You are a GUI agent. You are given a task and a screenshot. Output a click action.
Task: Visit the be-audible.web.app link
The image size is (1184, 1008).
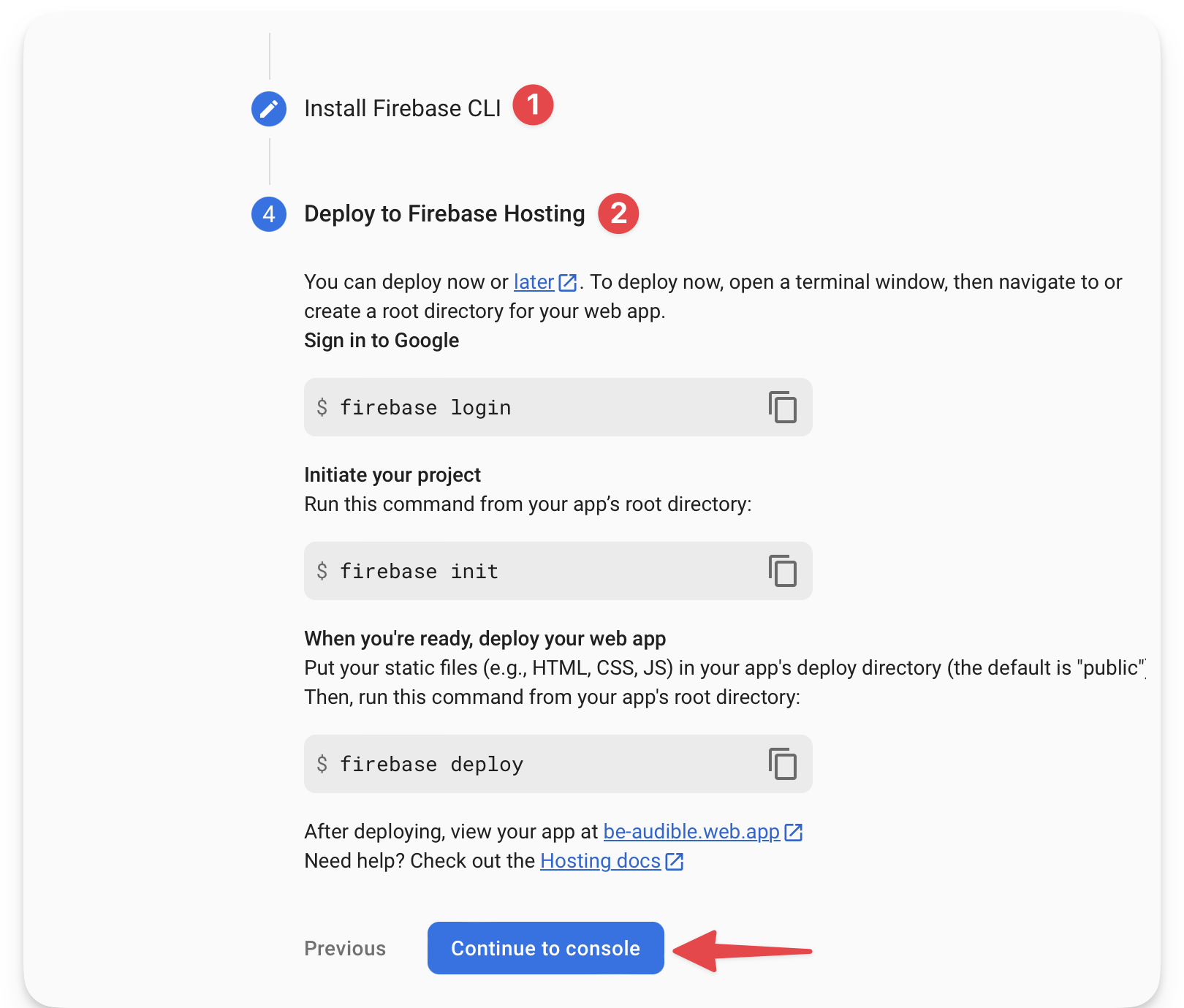691,832
